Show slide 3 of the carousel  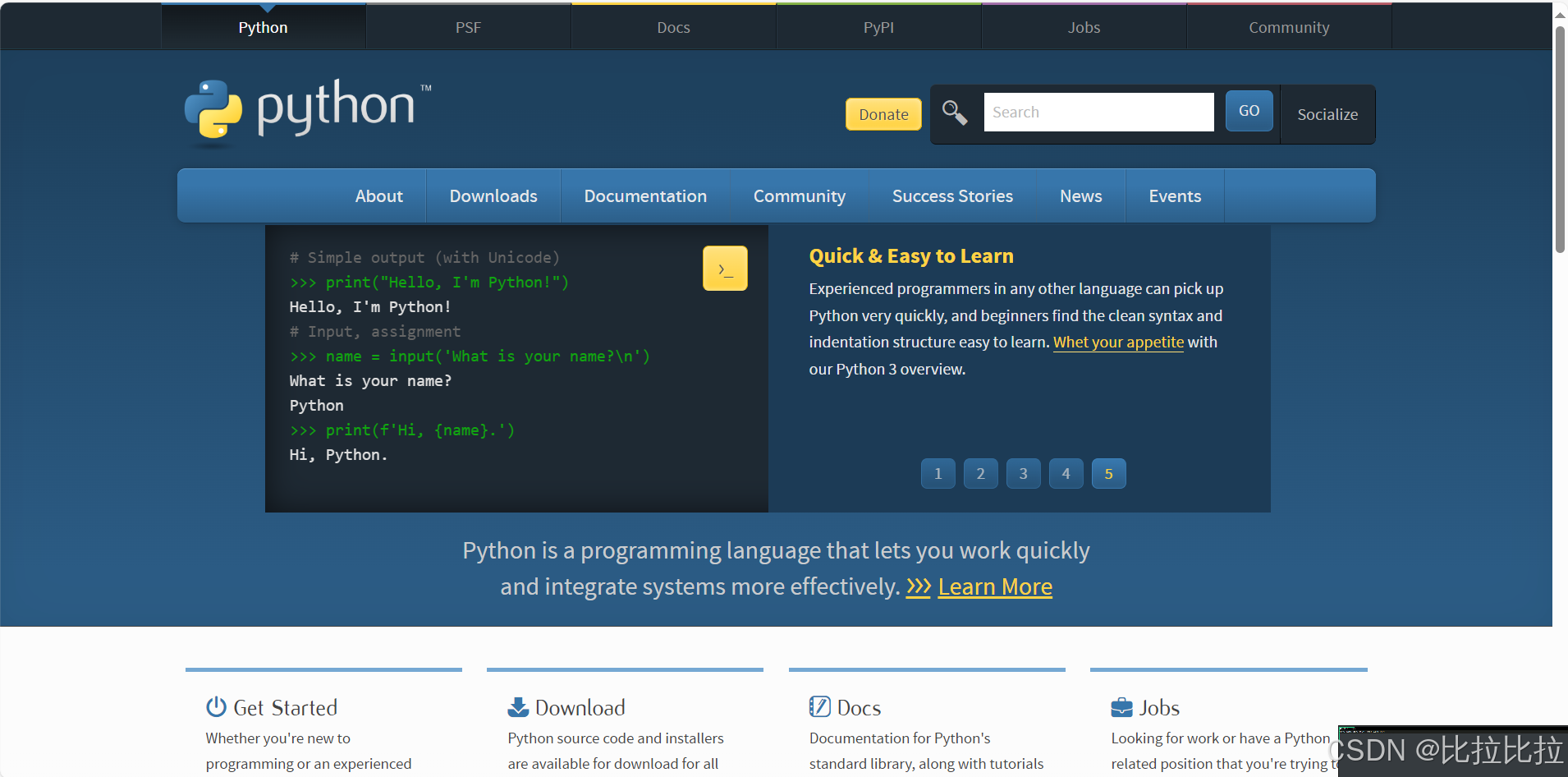click(x=1023, y=473)
